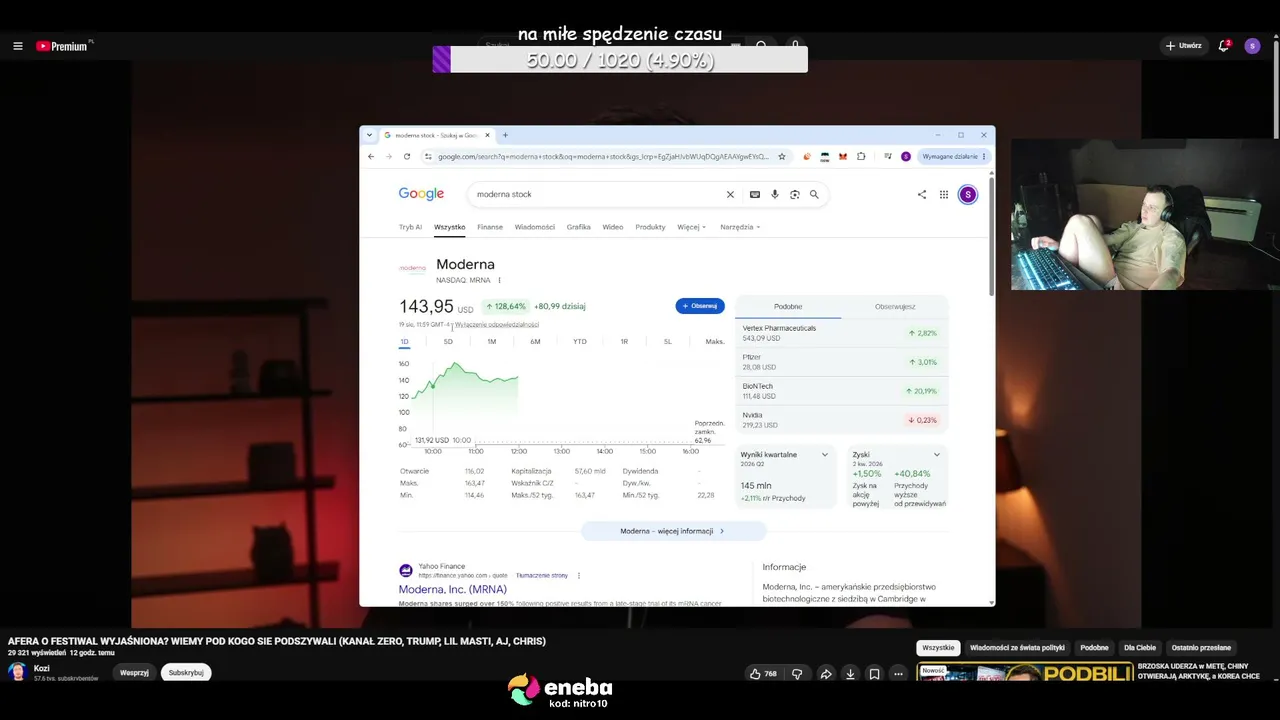The height and width of the screenshot is (720, 1280).
Task: Select the Podobne filter chip on YouTube
Action: pos(1094,648)
